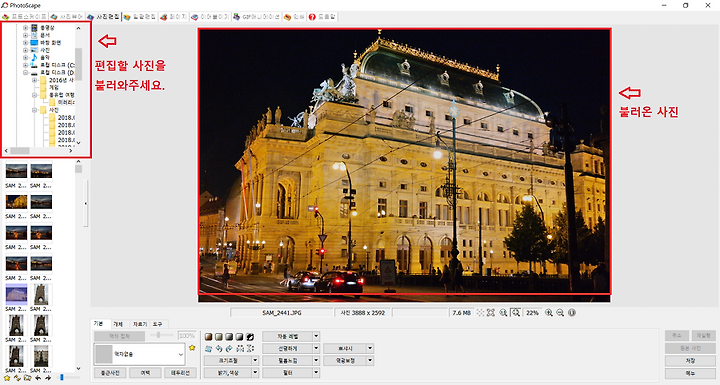
Task: Open the 크기조절 dropdown arrow
Action: [x=255, y=361]
